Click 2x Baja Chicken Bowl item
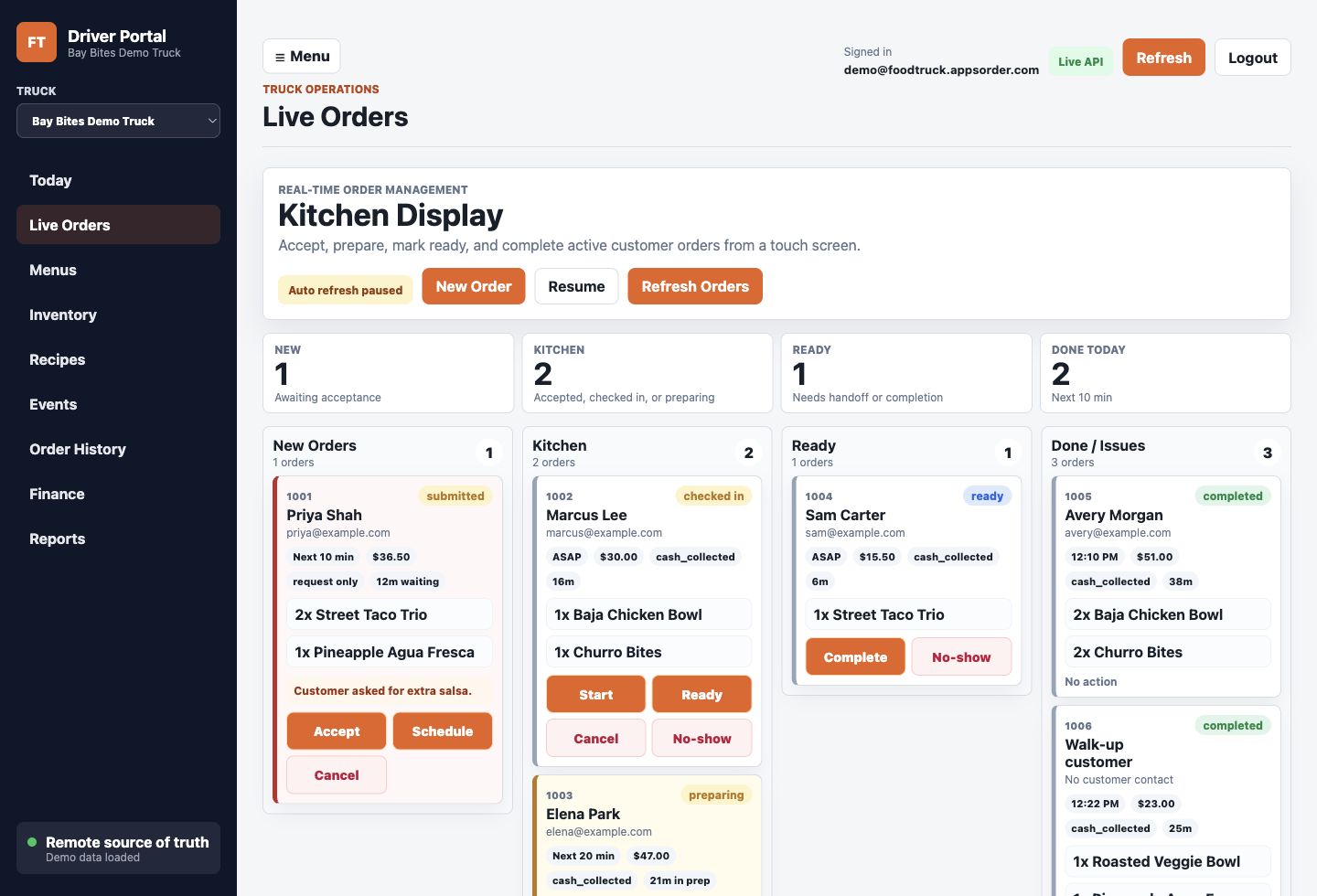This screenshot has height=896, width=1317. [1168, 614]
